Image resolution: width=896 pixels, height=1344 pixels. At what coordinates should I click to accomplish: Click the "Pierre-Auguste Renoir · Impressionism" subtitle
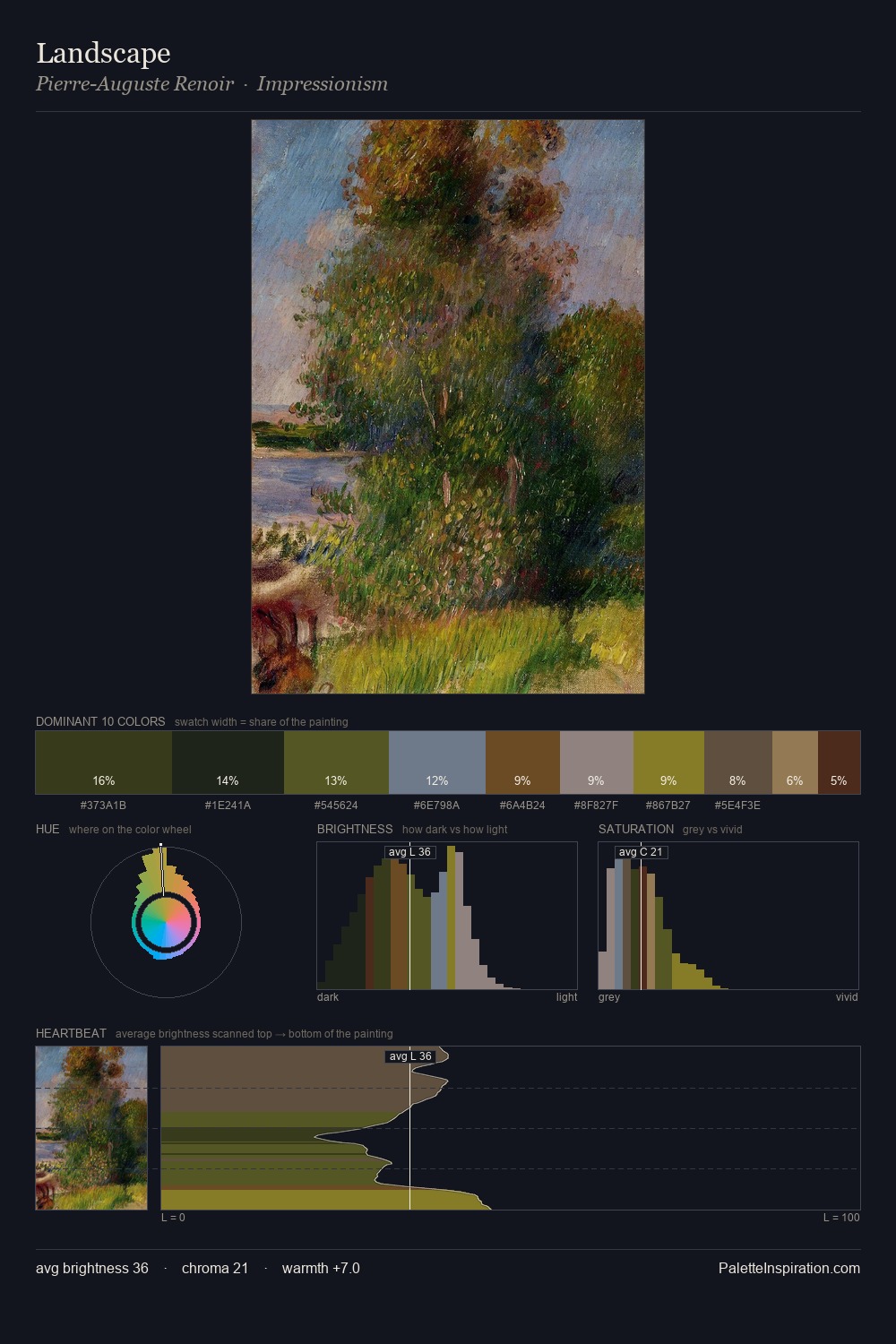(211, 84)
